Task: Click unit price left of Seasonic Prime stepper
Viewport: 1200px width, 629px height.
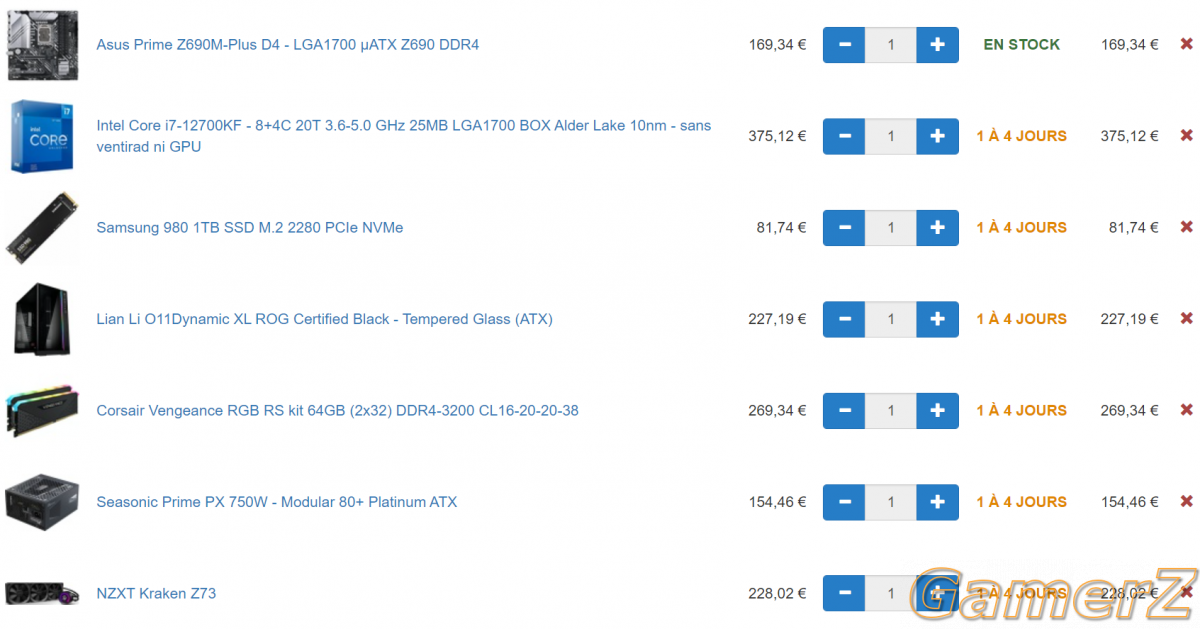Action: pyautogui.click(x=777, y=502)
